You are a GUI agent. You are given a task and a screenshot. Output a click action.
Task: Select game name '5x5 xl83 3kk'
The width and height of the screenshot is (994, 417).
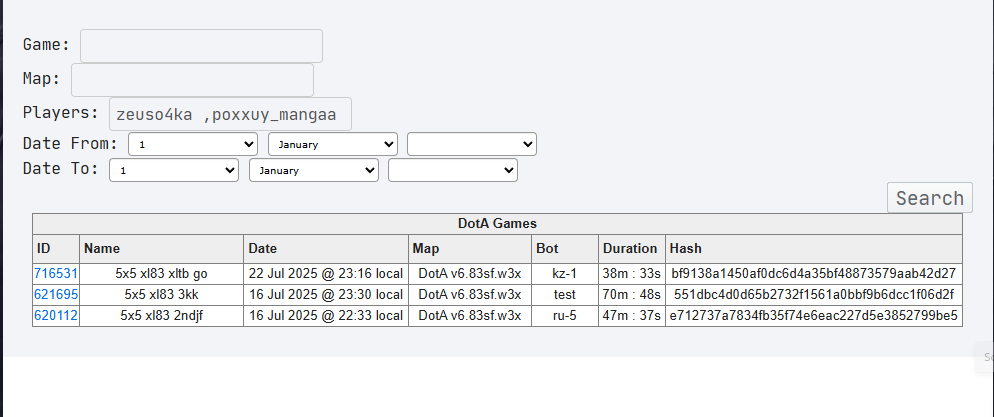tap(162, 295)
